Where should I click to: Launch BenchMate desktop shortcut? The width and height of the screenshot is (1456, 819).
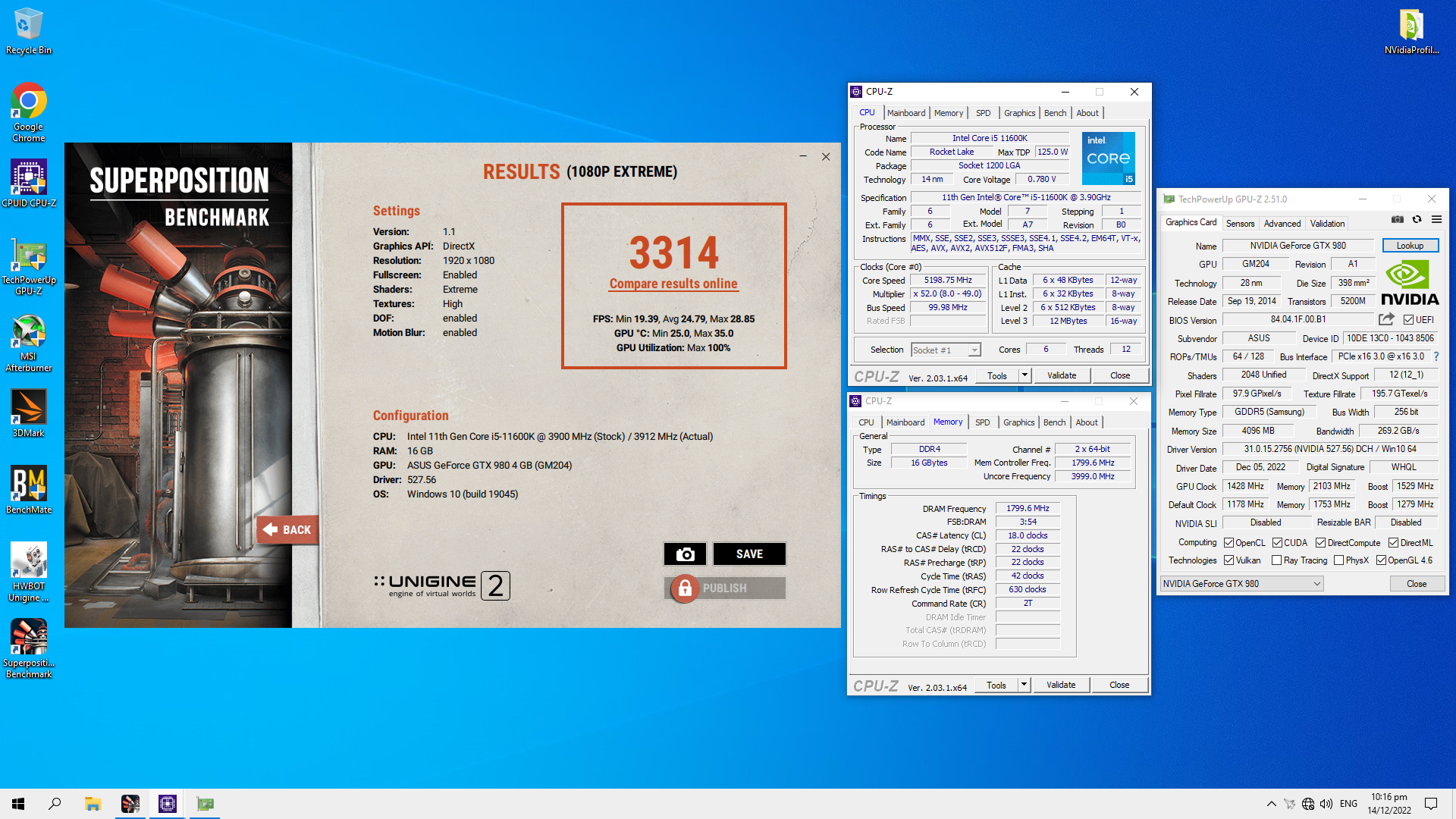[28, 489]
